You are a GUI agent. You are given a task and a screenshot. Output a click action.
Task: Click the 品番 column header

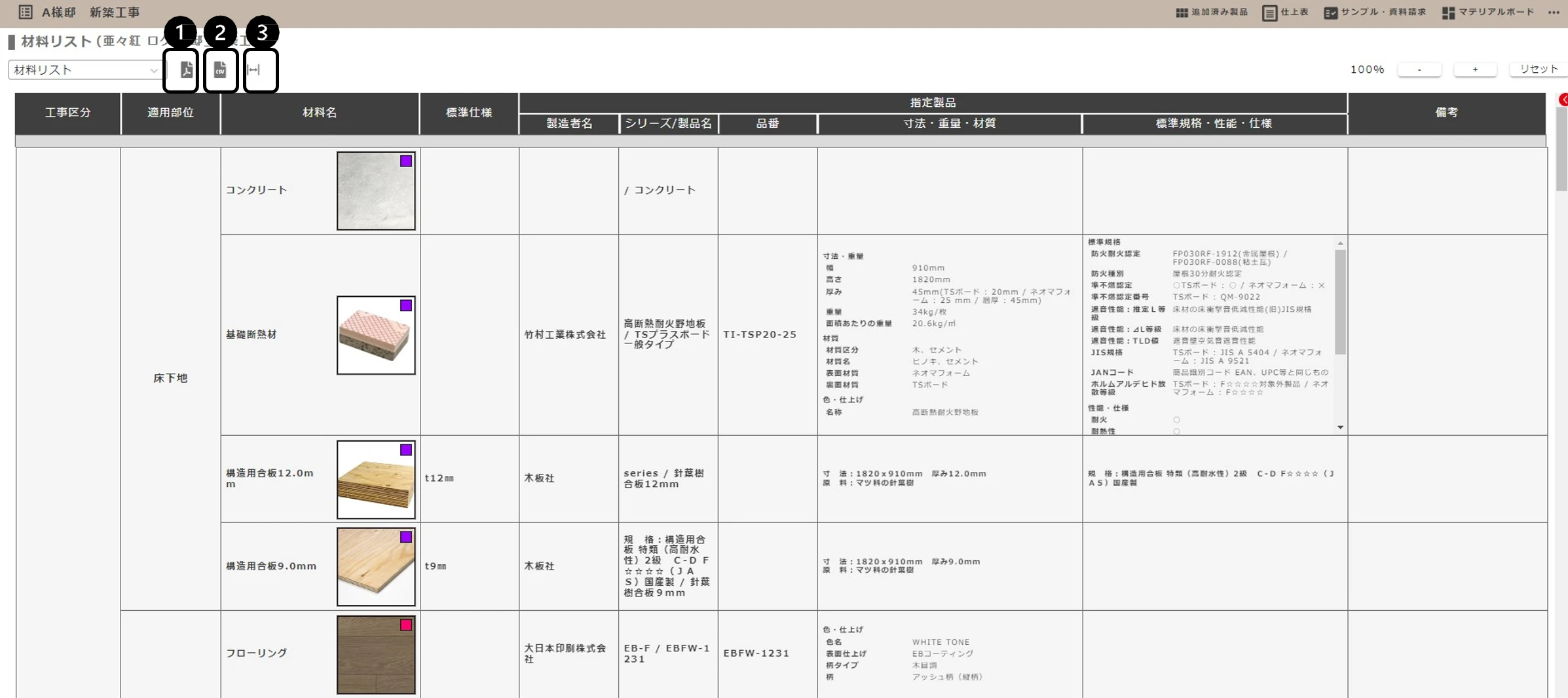(768, 123)
